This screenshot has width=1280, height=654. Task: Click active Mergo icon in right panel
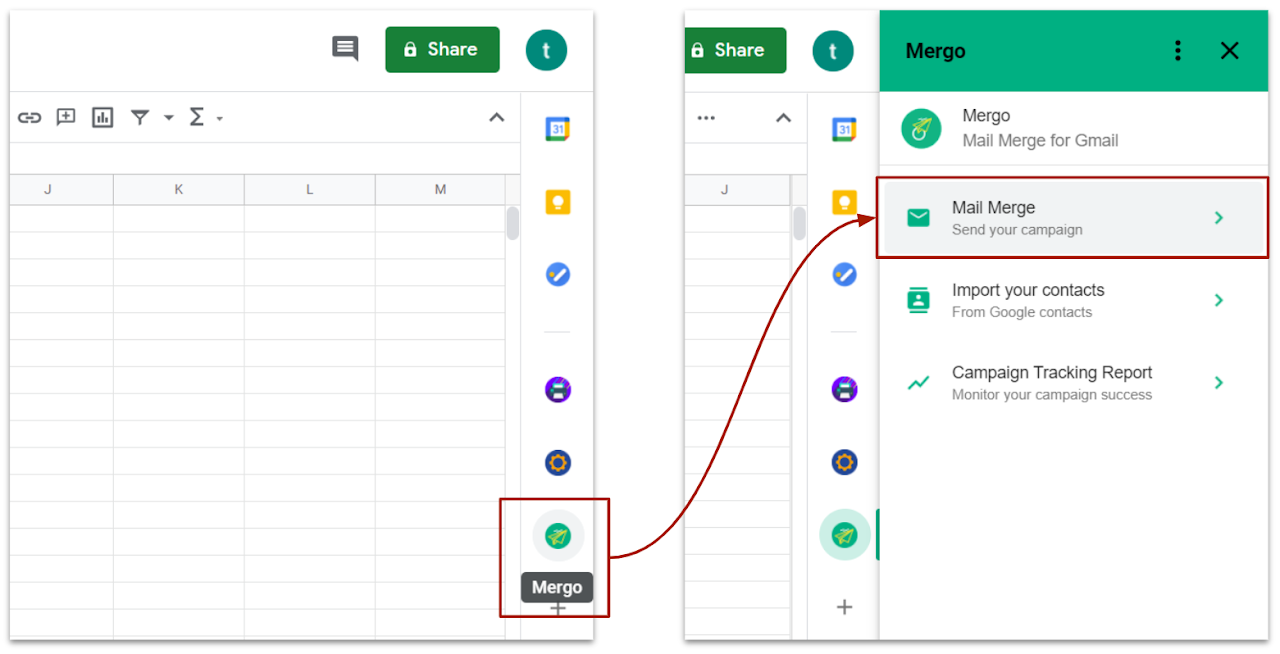[844, 535]
